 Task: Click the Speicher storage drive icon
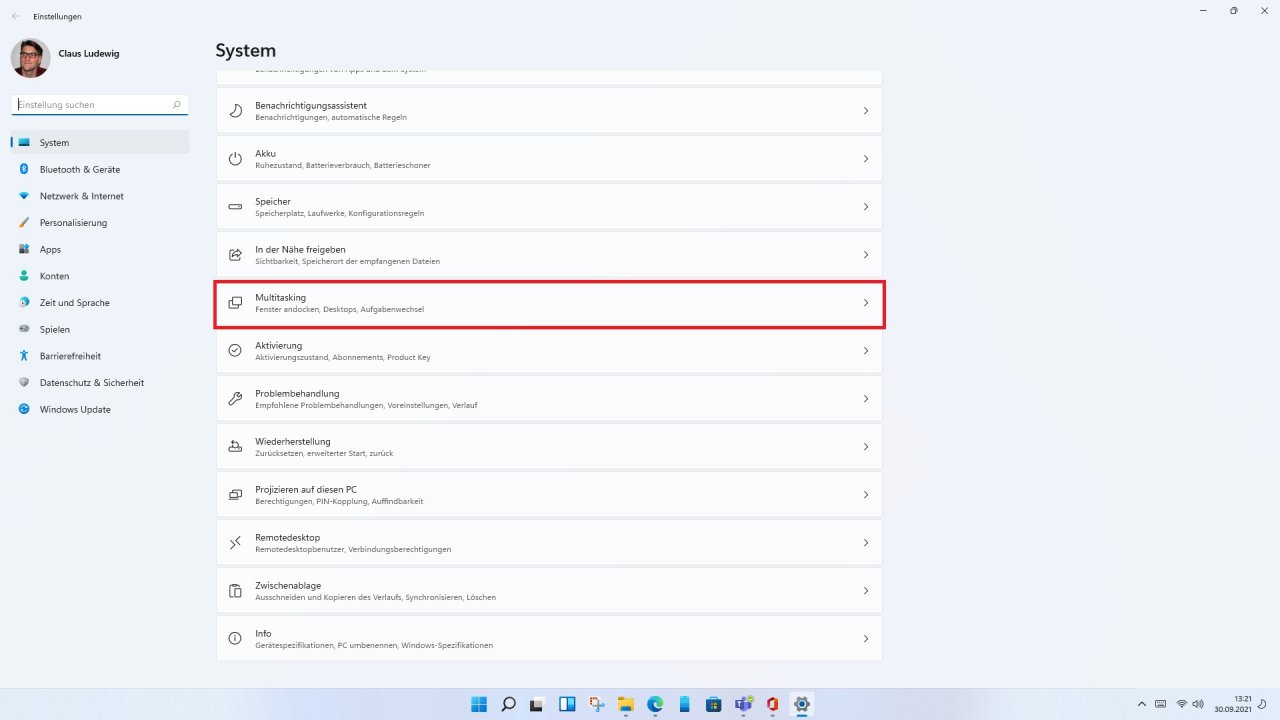[235, 207]
